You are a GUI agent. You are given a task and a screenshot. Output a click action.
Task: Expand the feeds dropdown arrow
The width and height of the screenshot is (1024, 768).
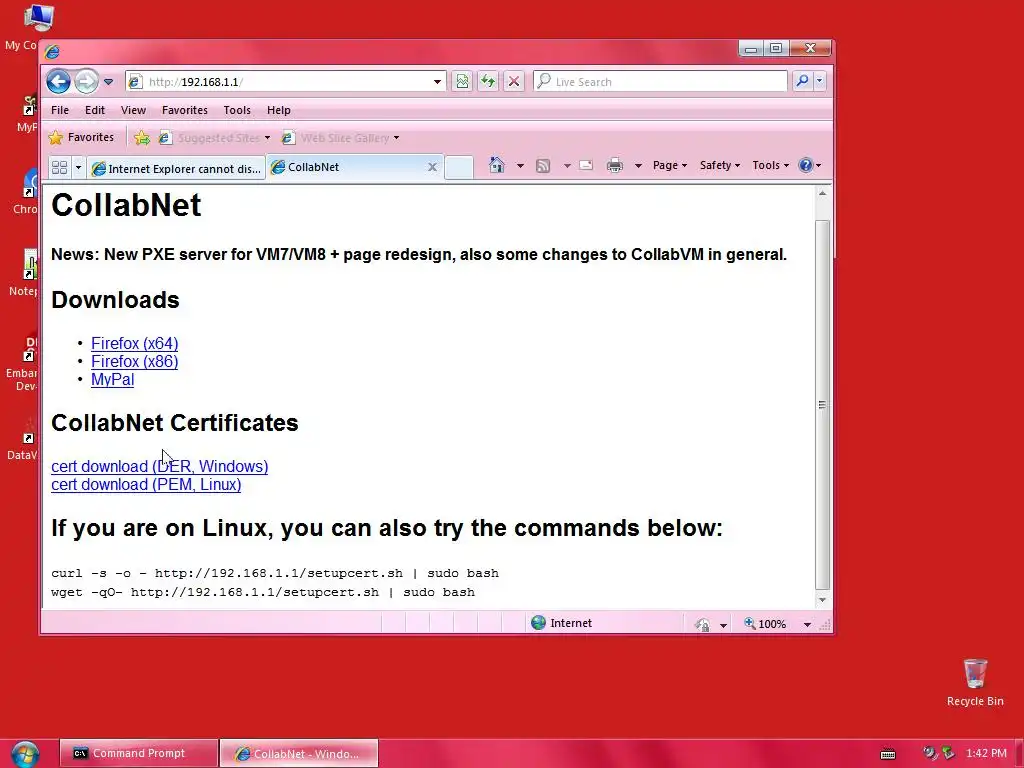(567, 166)
